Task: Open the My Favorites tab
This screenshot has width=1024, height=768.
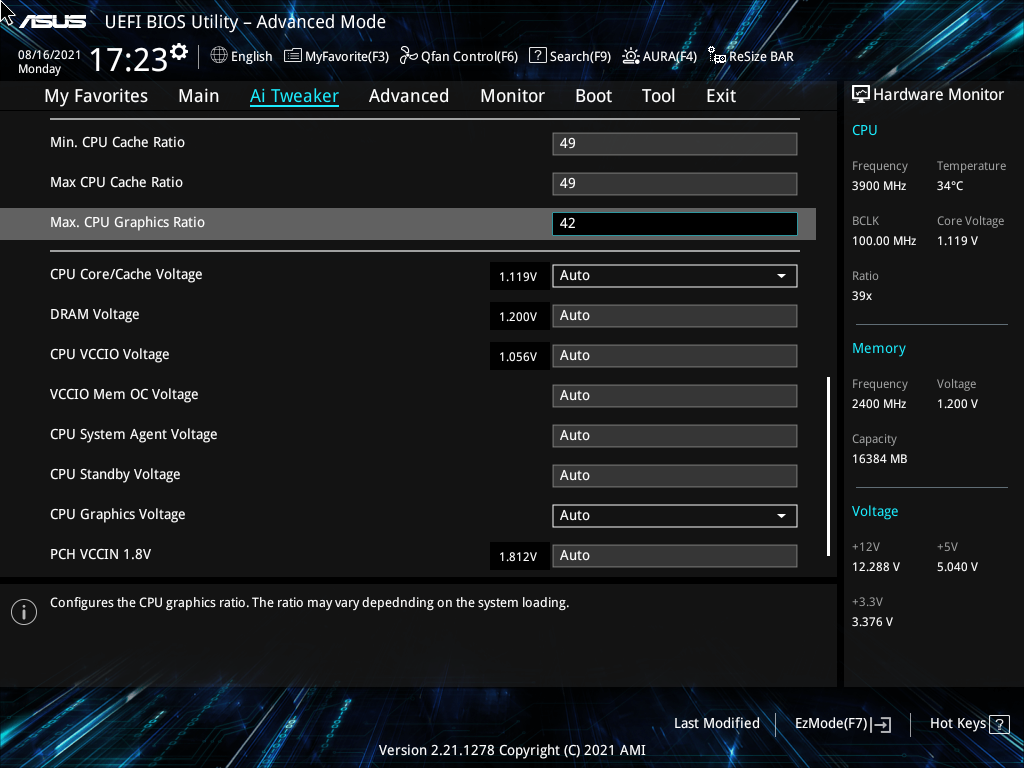Action: [x=96, y=96]
